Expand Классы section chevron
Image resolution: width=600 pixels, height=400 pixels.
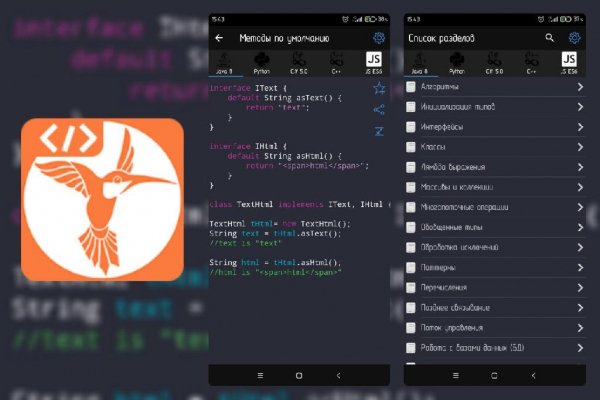tap(580, 147)
